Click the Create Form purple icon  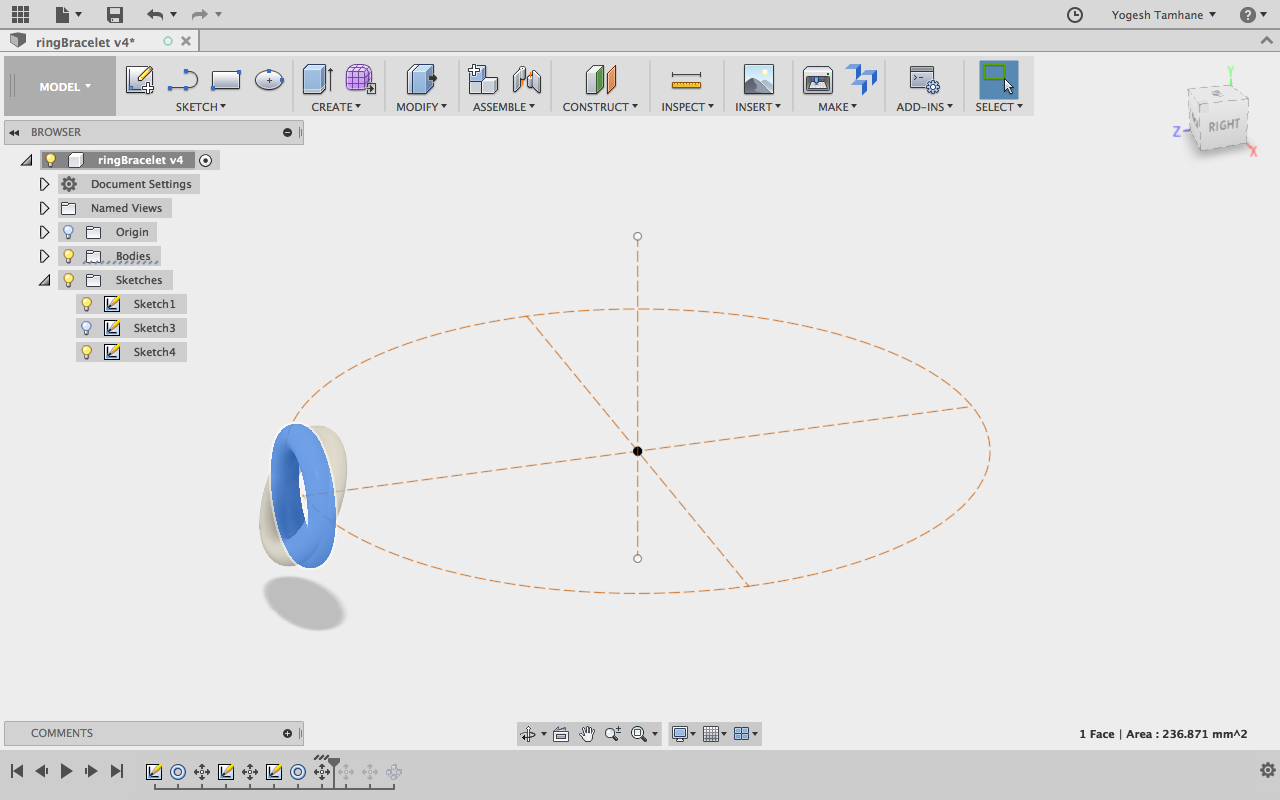(x=360, y=80)
